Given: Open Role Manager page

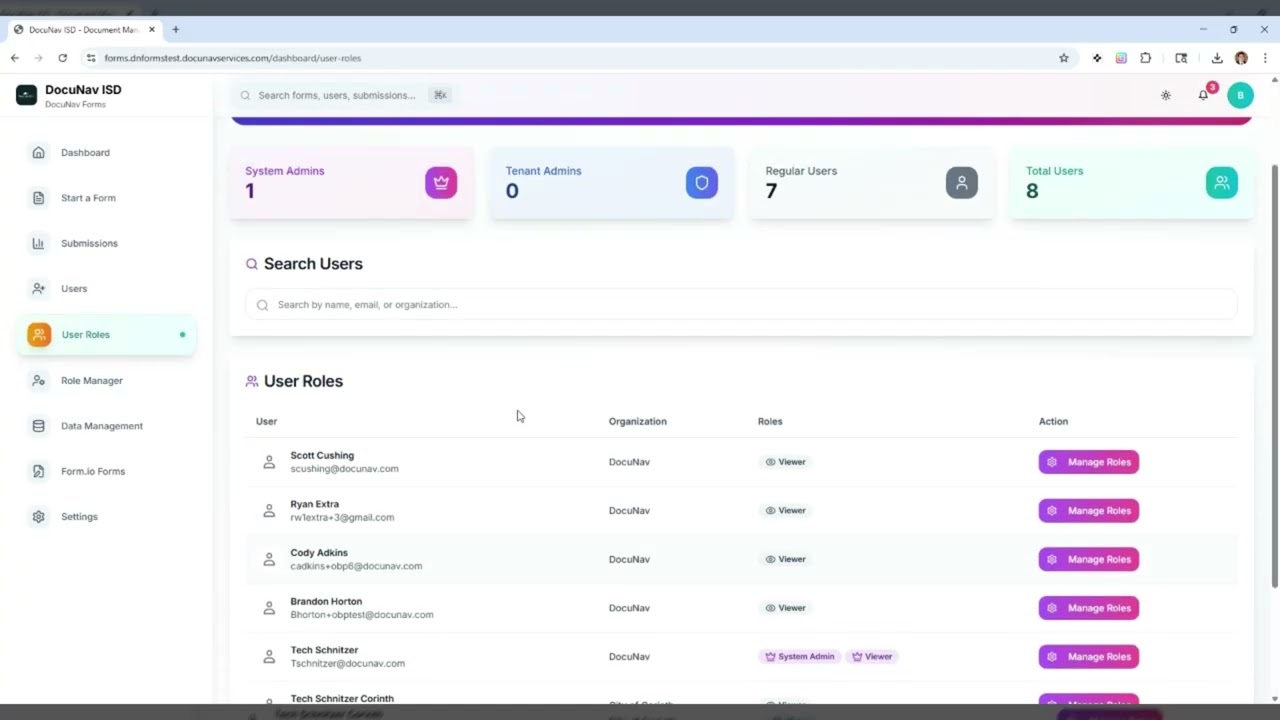Looking at the screenshot, I should tap(105, 380).
